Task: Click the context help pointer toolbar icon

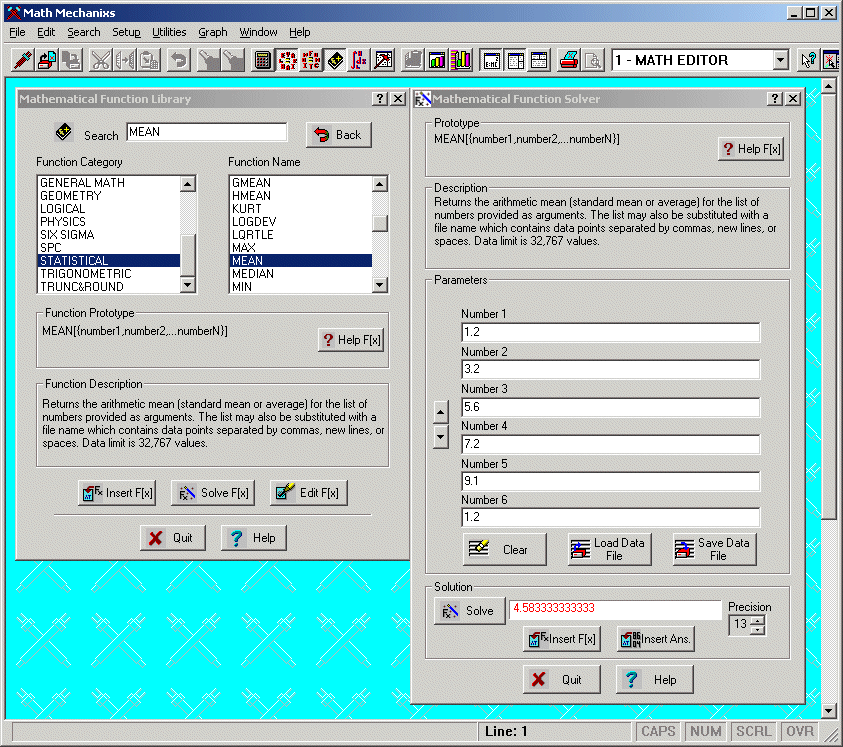Action: tap(808, 60)
